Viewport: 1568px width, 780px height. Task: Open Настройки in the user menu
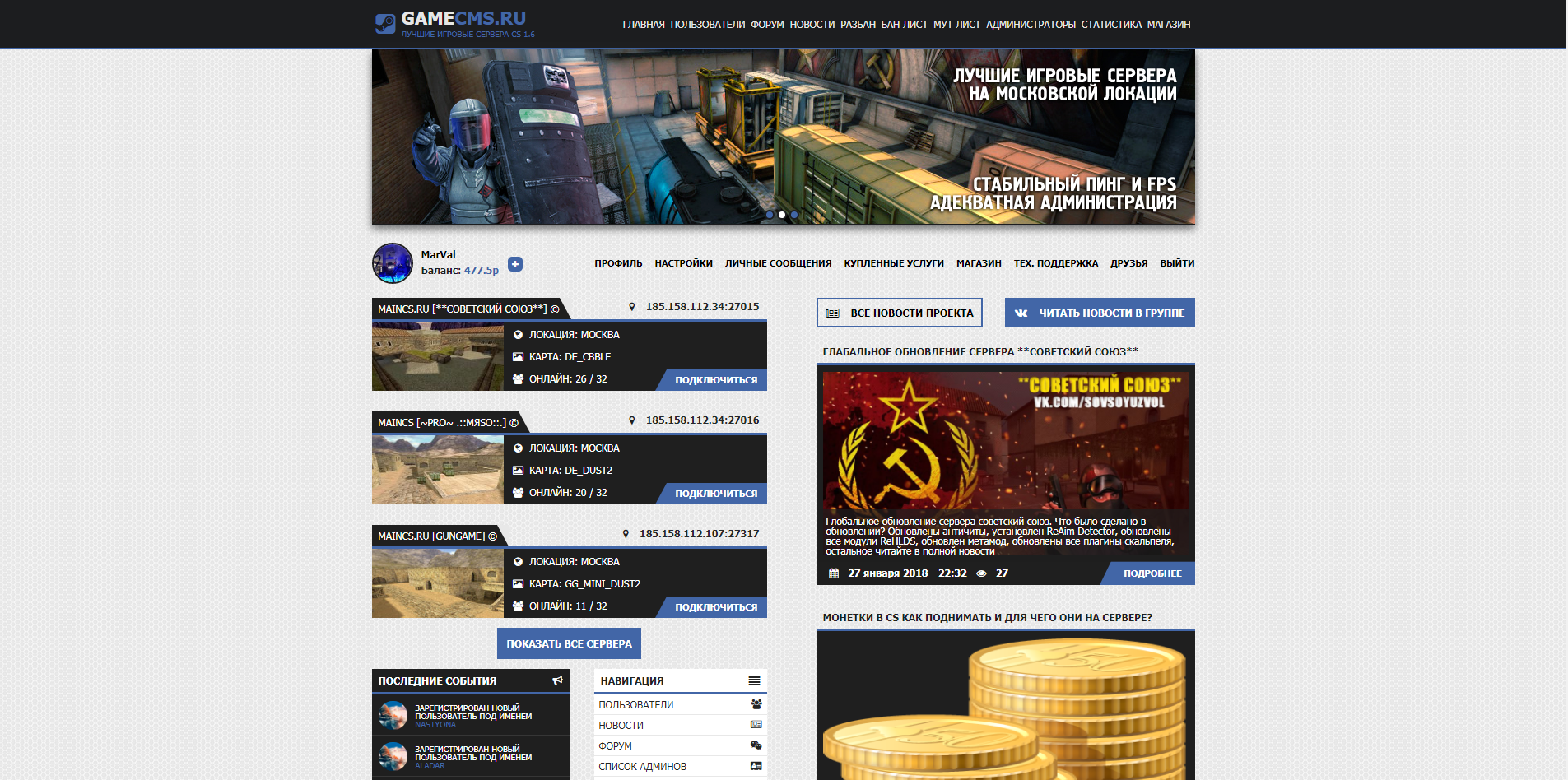click(683, 263)
